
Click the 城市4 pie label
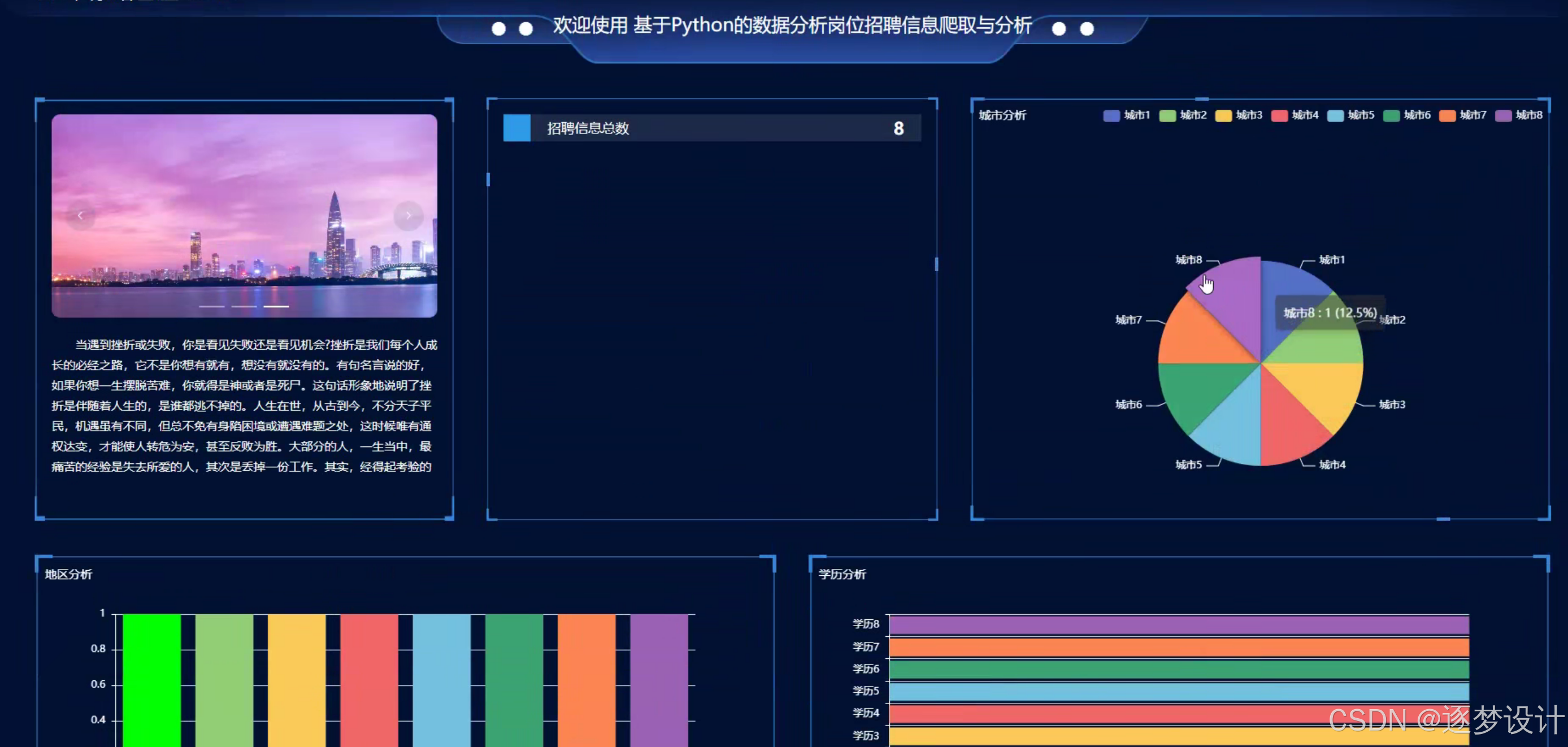[1332, 465]
